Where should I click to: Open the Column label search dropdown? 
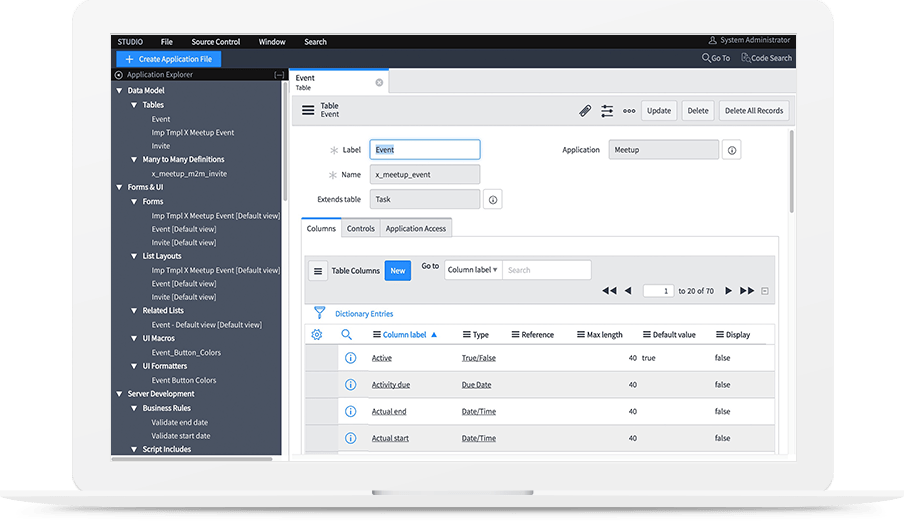click(x=473, y=270)
